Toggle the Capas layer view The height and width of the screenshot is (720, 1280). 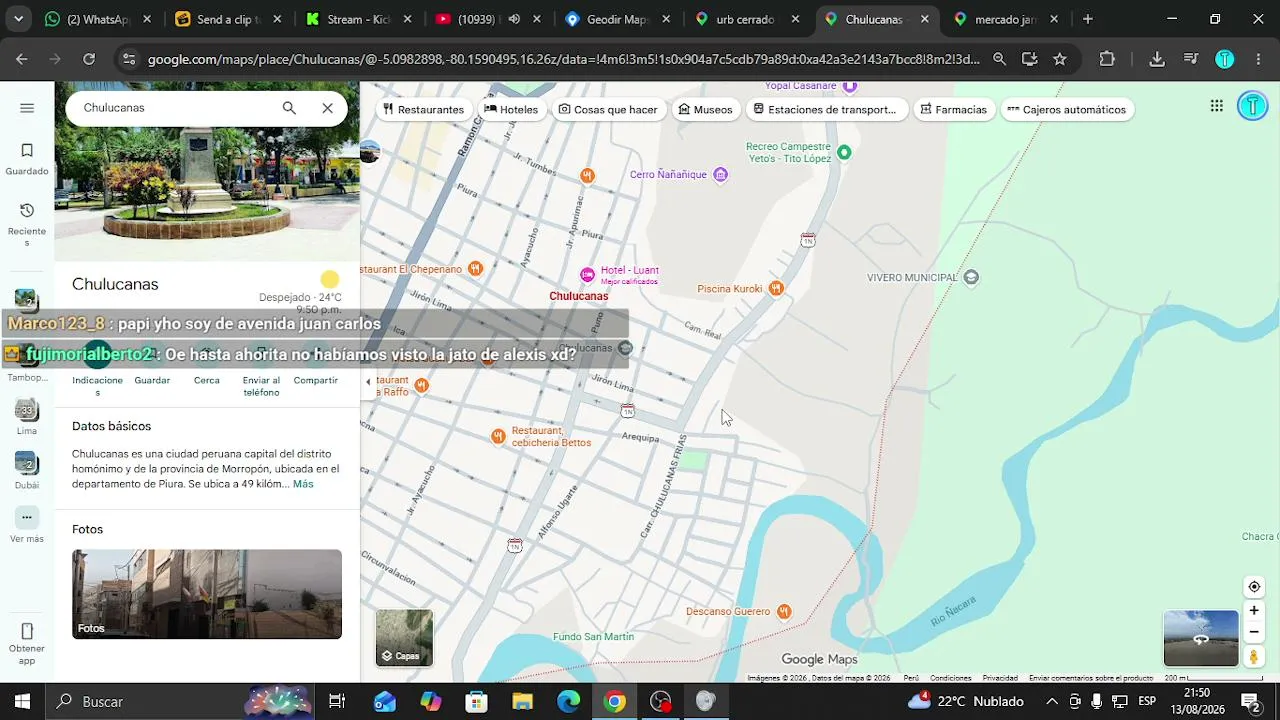[404, 638]
